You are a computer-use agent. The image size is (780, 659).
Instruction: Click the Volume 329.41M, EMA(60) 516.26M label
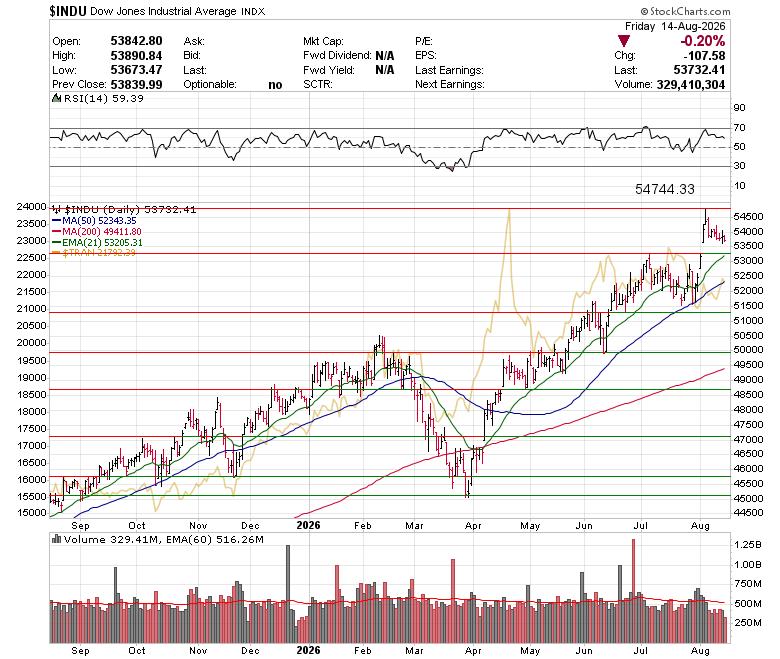(x=164, y=539)
